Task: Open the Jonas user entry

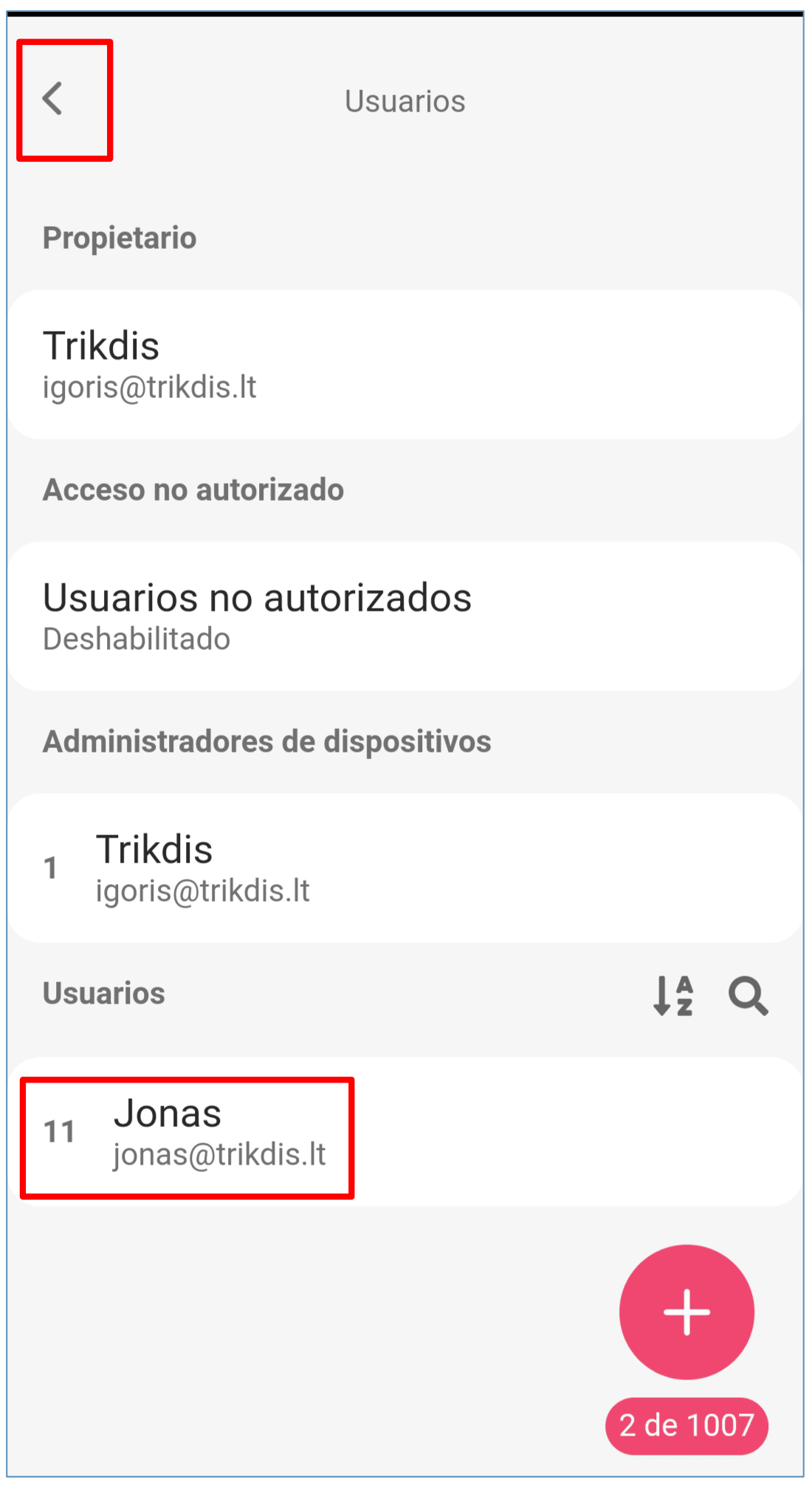Action: 168,1114
